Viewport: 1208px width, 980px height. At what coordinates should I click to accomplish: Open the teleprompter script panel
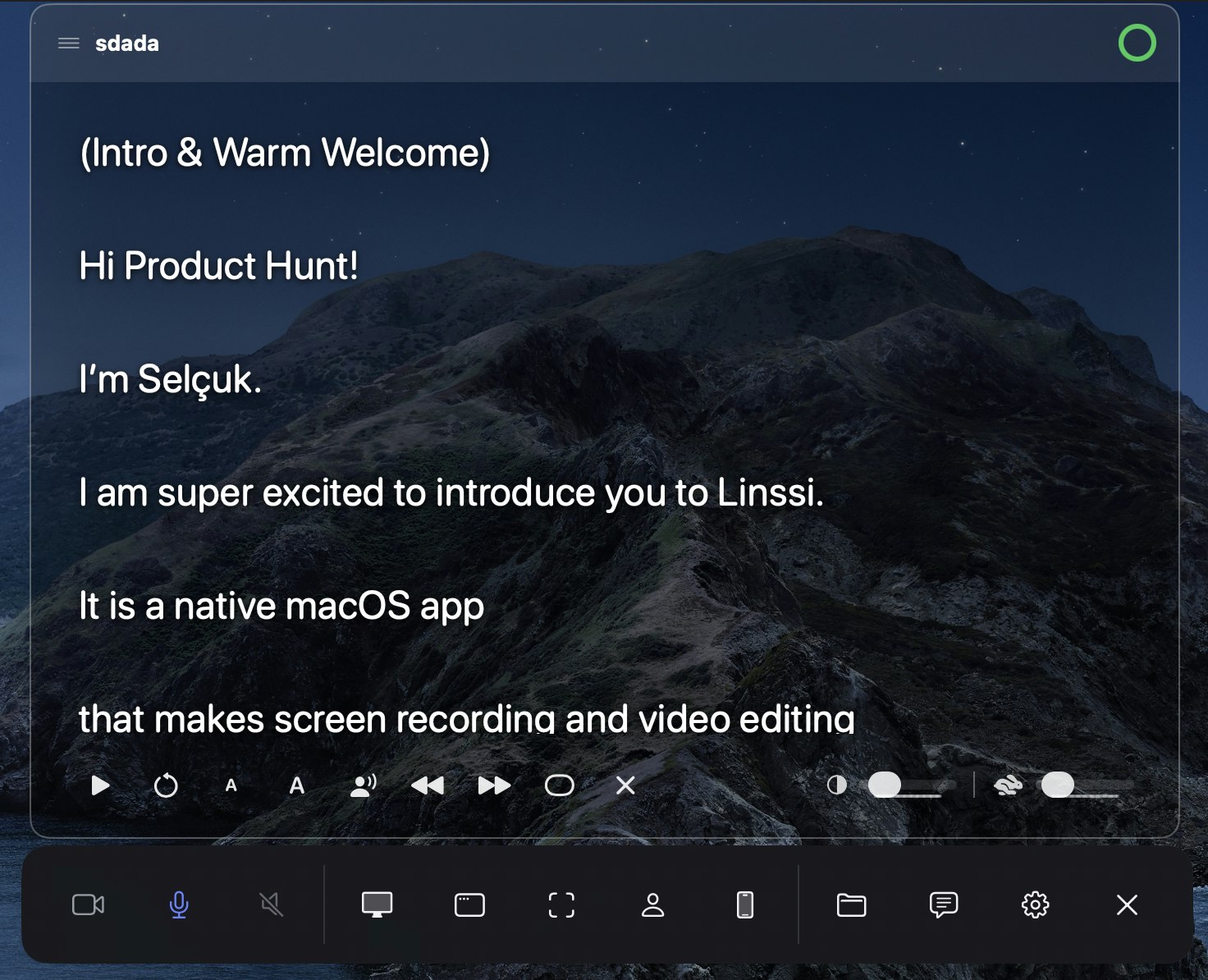pyautogui.click(x=944, y=905)
